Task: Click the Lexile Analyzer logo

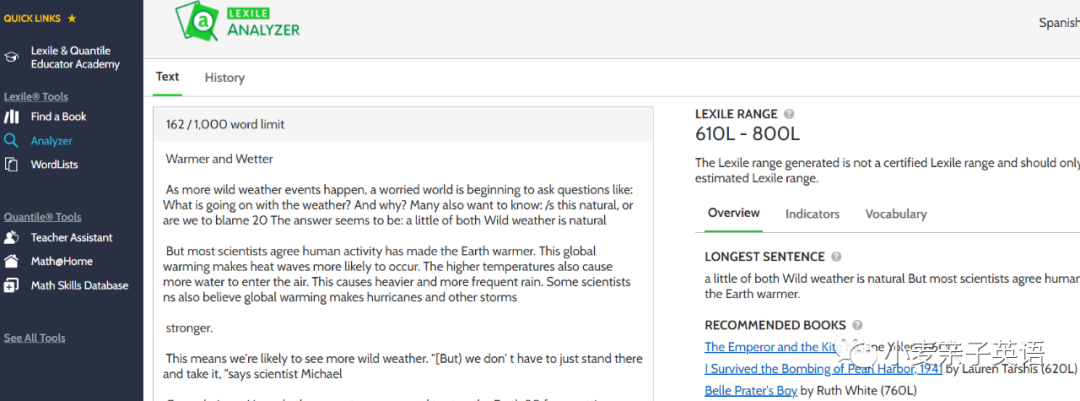Action: click(x=237, y=21)
